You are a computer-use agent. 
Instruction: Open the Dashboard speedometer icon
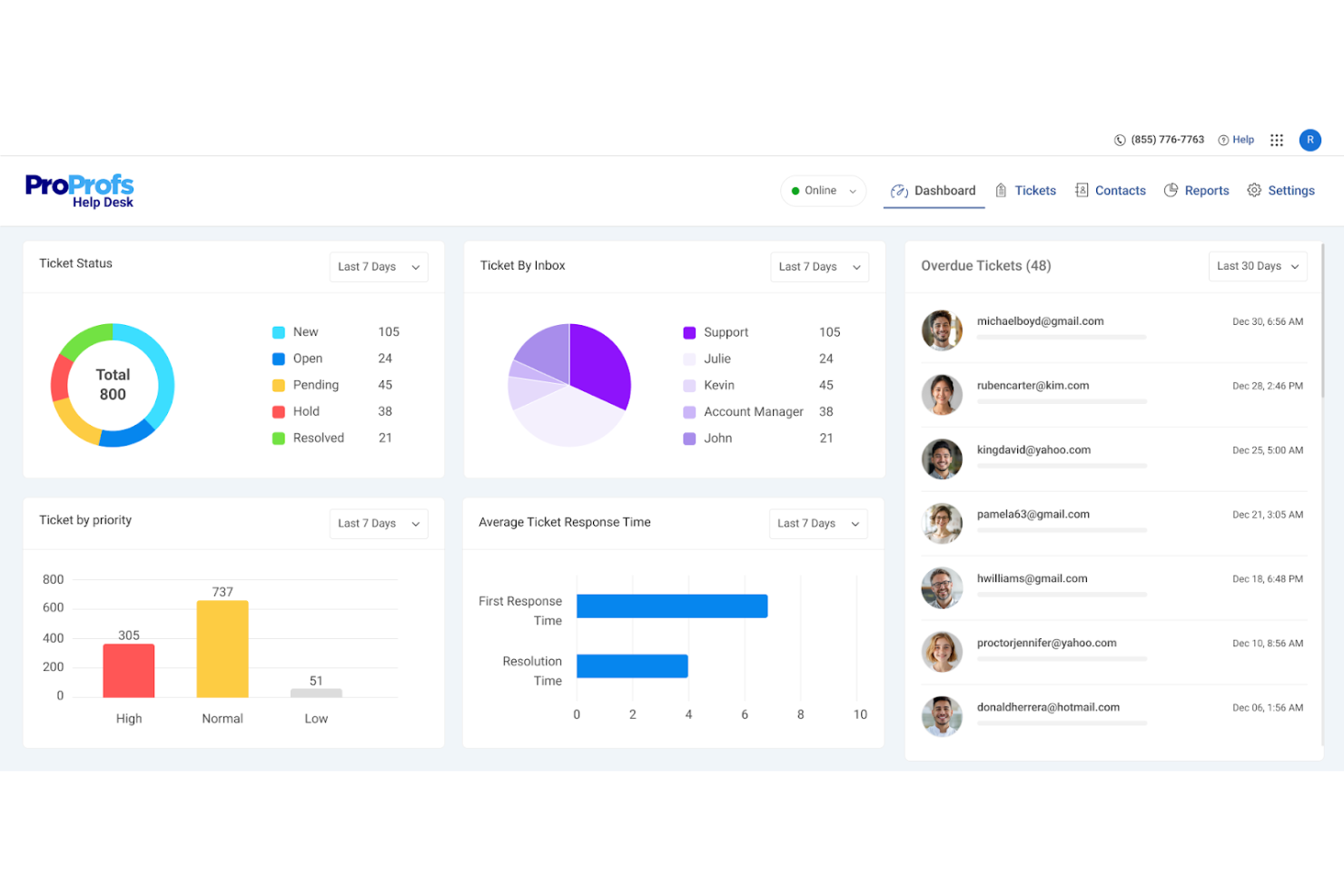point(899,191)
